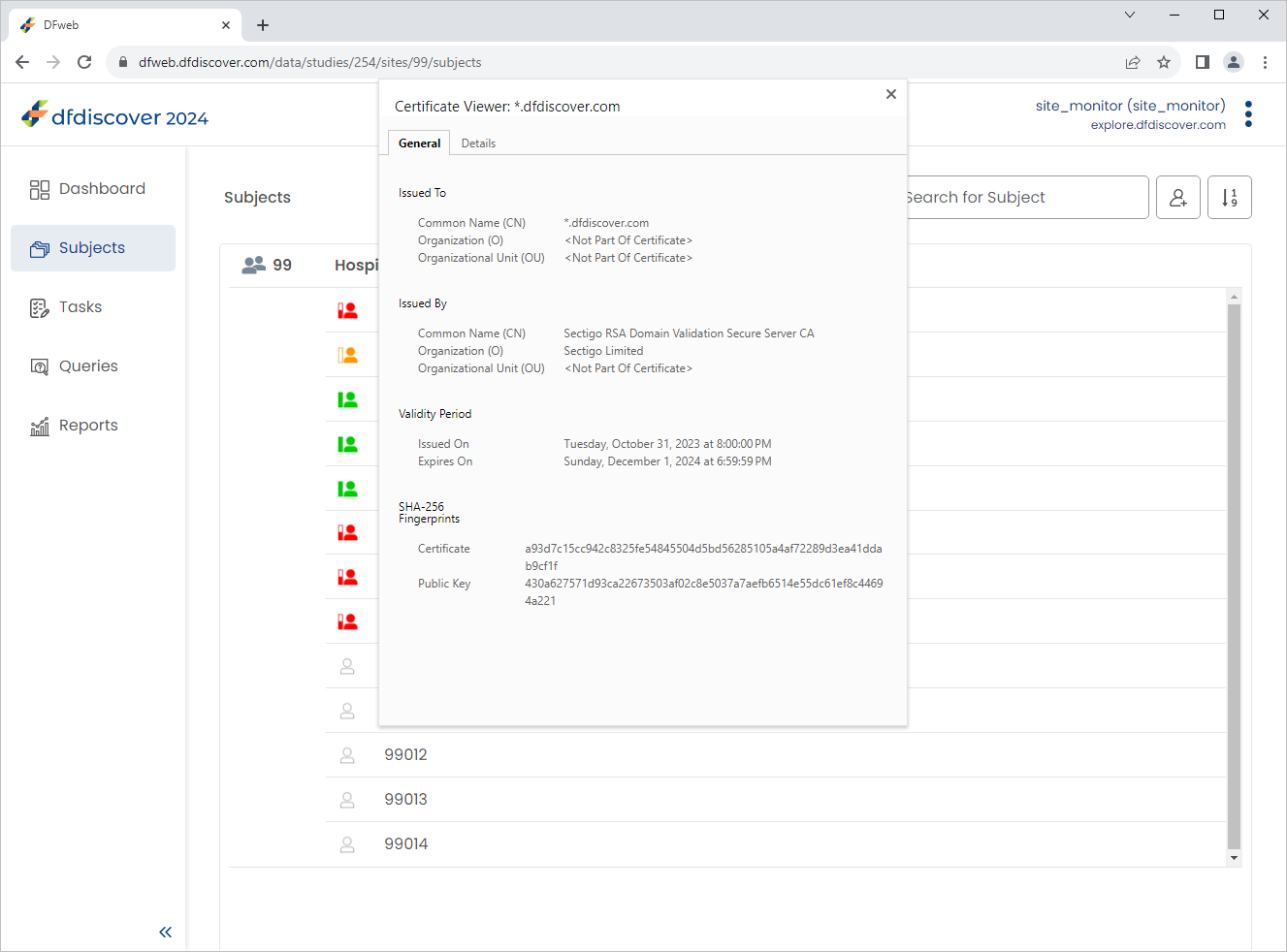Click the Search for Subject field
1287x952 pixels.
point(1026,198)
